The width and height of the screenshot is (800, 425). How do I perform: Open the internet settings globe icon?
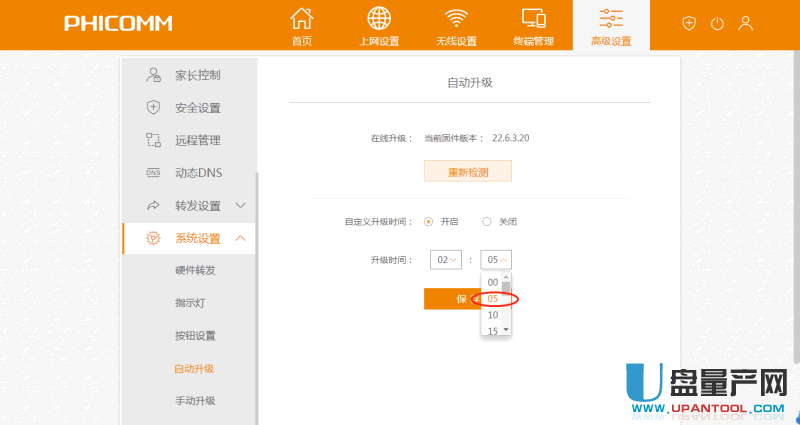coord(379,19)
